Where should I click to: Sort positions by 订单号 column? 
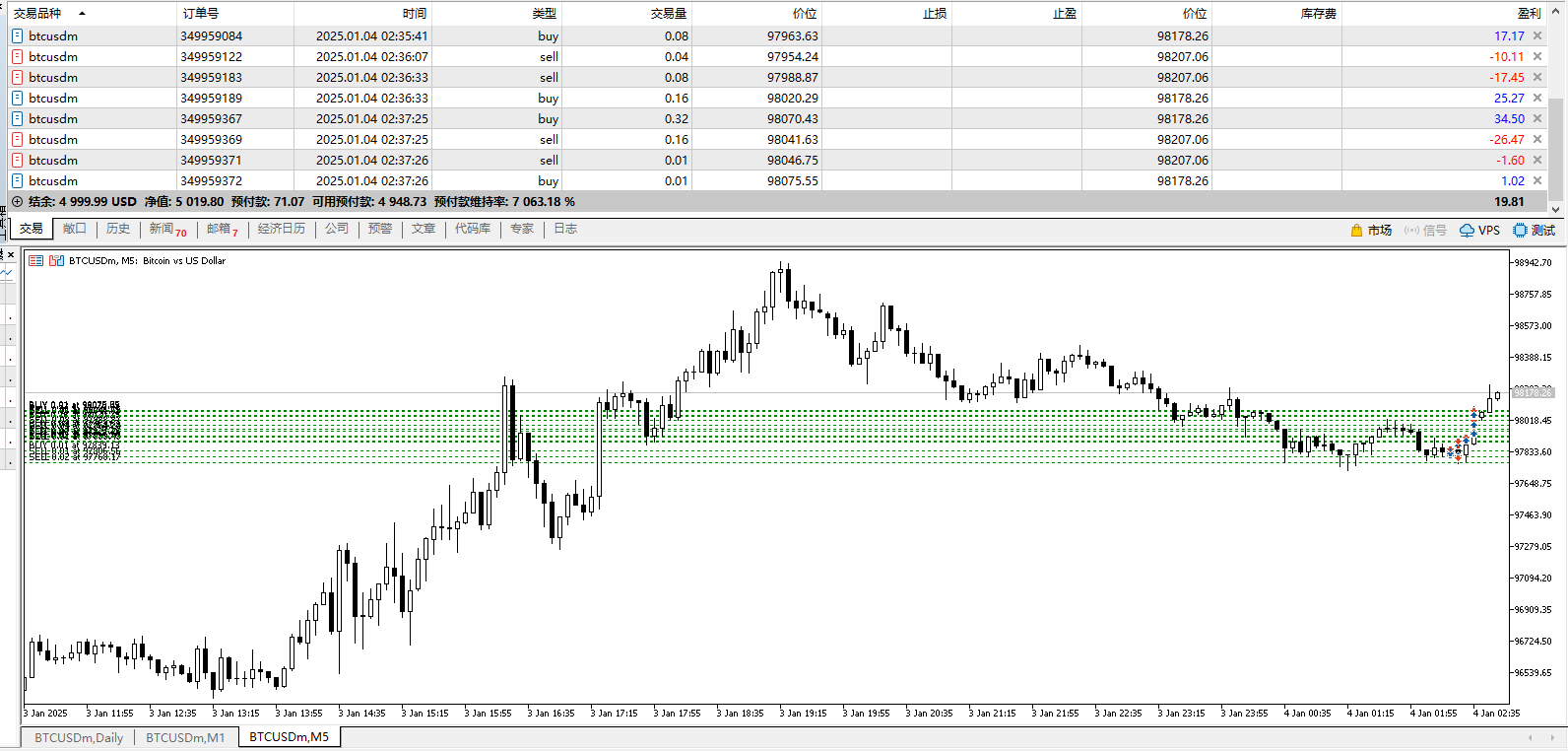tap(201, 14)
